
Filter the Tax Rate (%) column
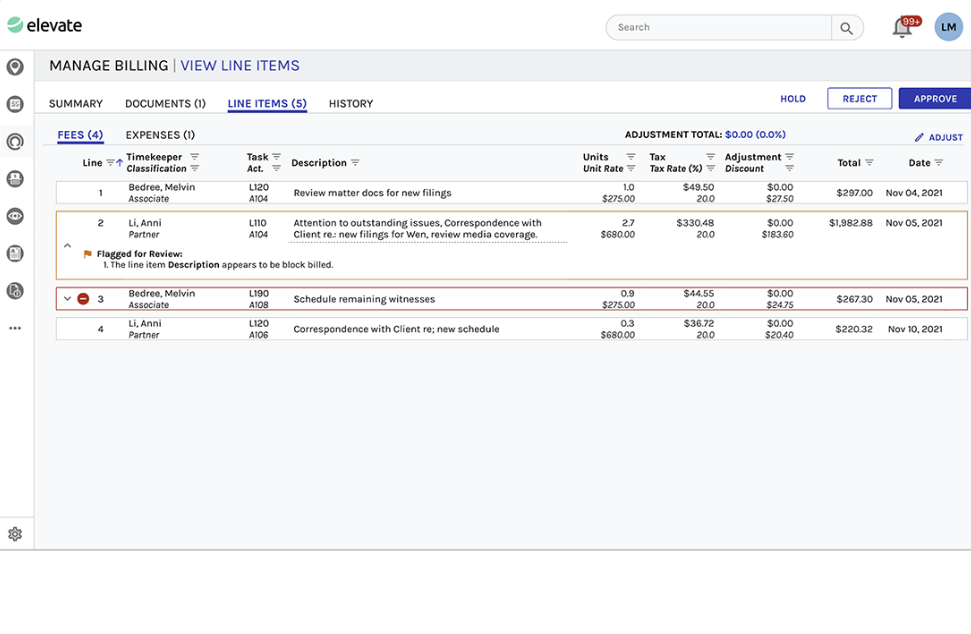[710, 168]
